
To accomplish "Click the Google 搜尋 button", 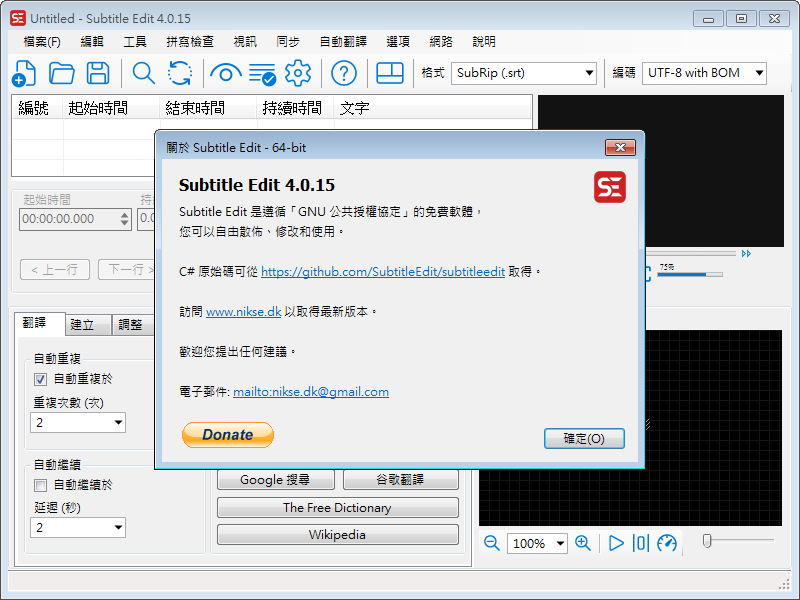I will tap(276, 480).
